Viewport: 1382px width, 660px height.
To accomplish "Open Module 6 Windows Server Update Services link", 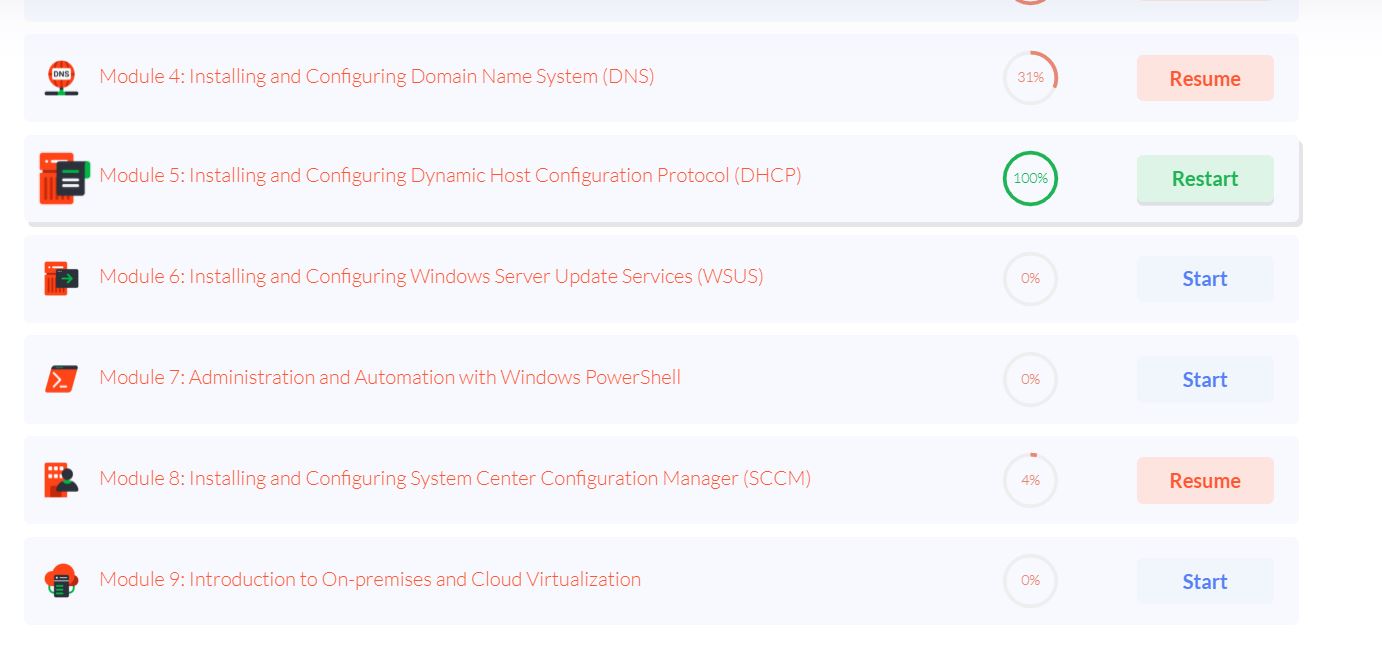I will (x=431, y=277).
